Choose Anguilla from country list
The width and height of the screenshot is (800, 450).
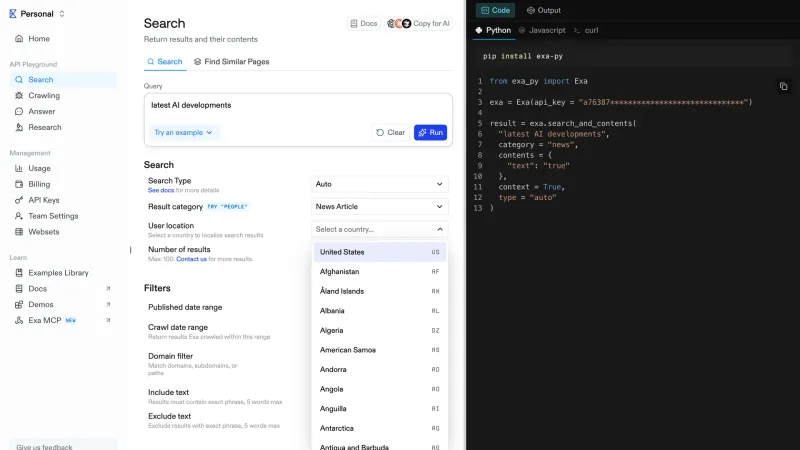[x=380, y=409]
